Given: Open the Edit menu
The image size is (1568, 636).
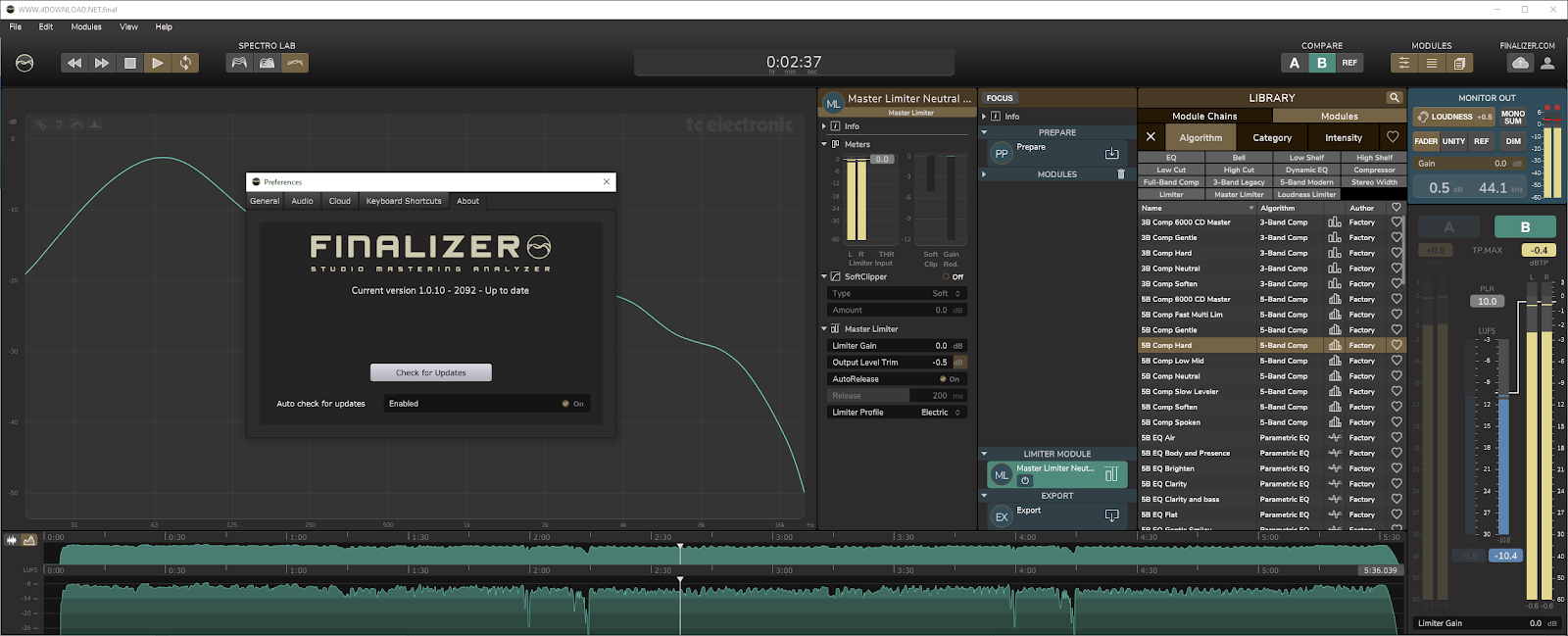Looking at the screenshot, I should (x=46, y=26).
